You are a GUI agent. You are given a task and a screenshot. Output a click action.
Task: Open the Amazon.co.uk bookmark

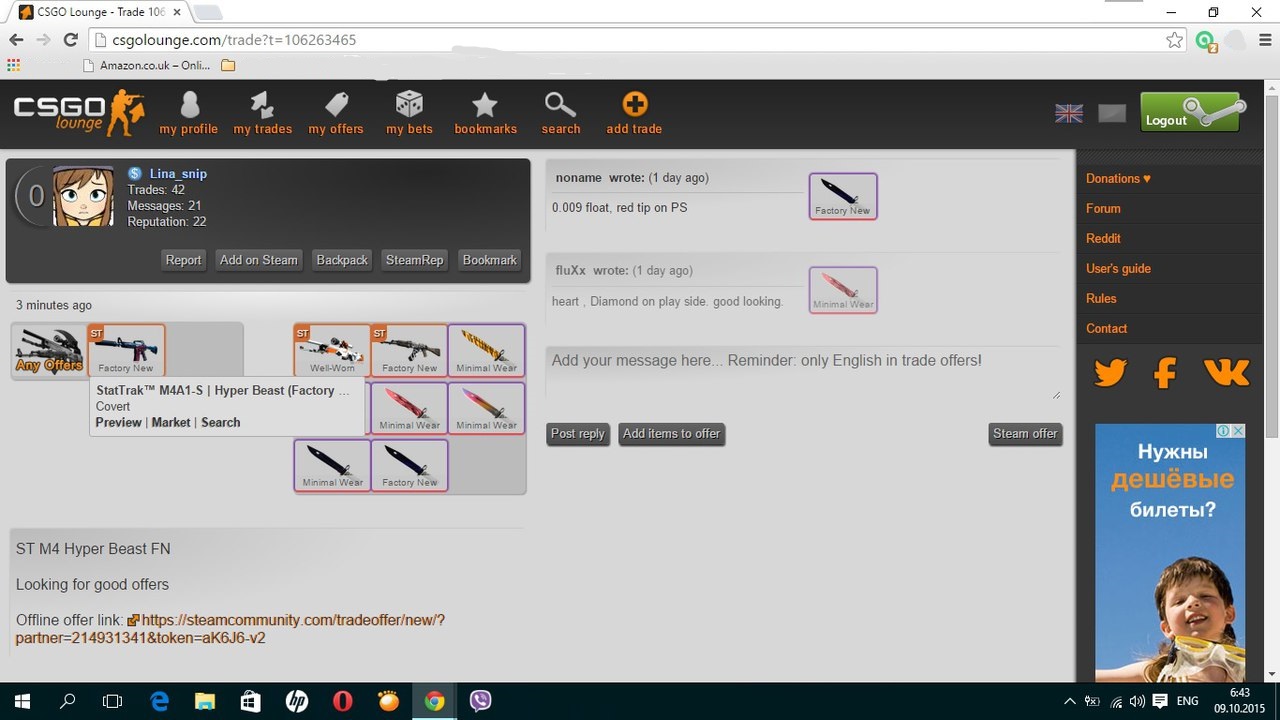pyautogui.click(x=146, y=66)
